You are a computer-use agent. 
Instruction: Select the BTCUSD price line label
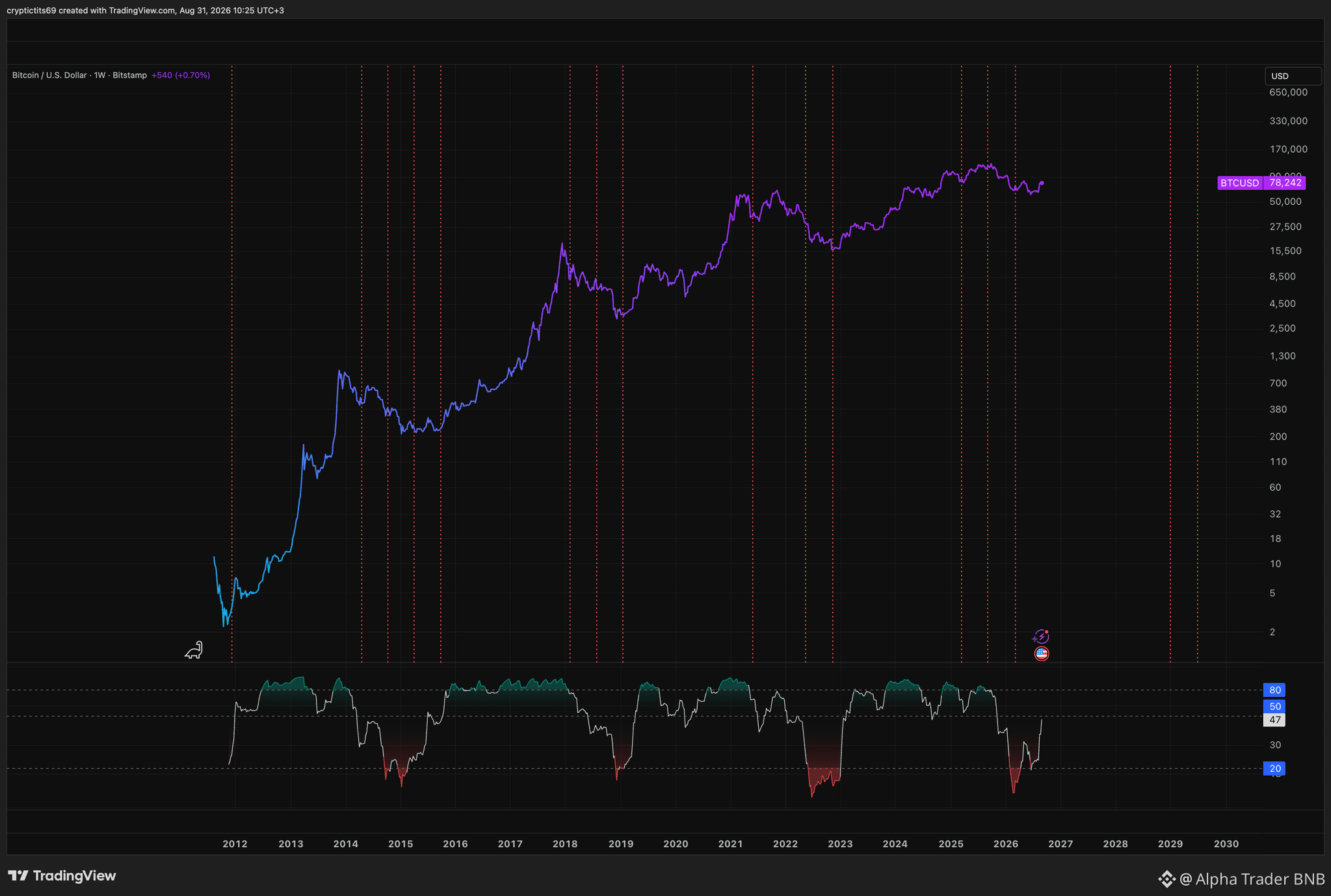coord(1239,183)
